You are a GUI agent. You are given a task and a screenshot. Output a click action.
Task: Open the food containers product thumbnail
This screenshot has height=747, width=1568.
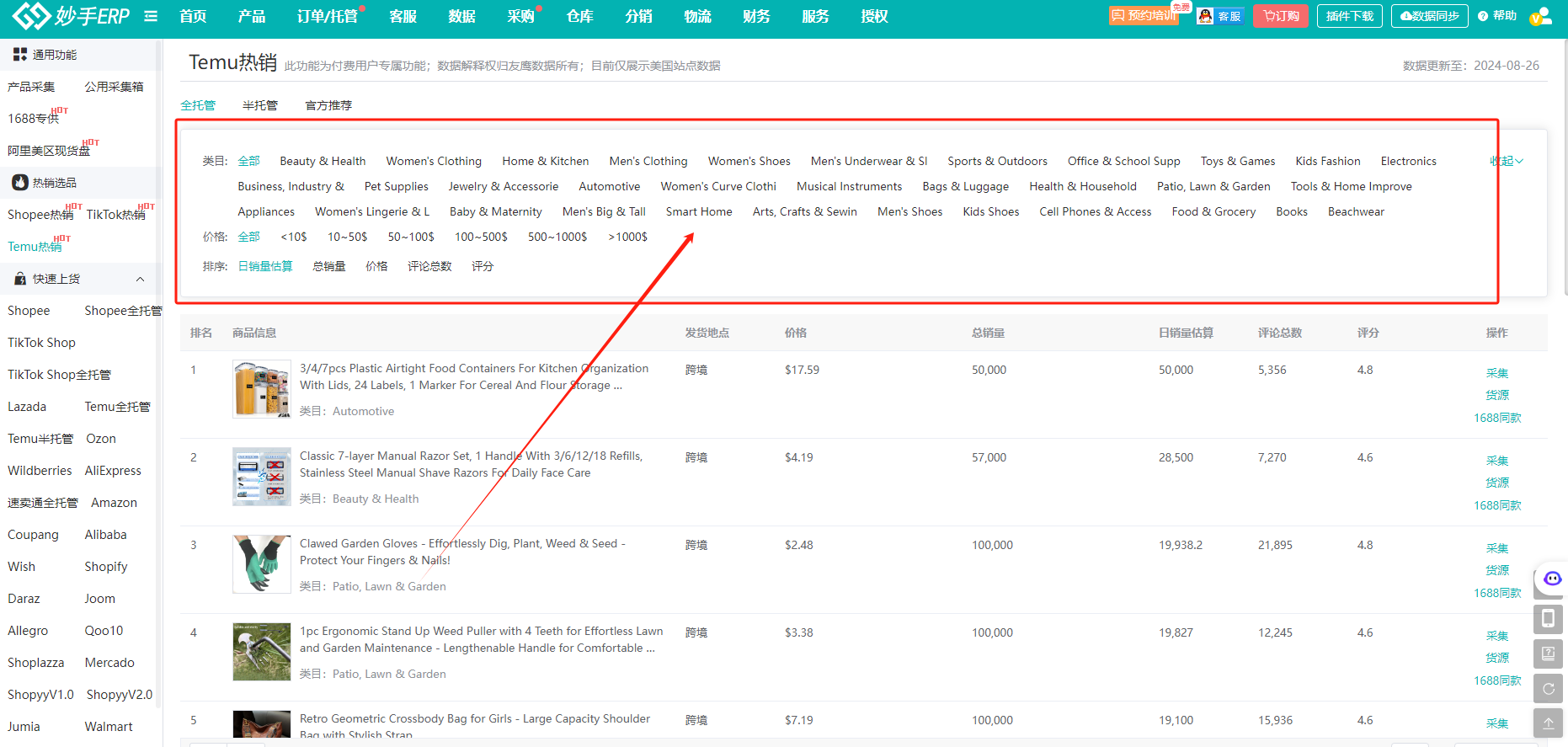261,389
